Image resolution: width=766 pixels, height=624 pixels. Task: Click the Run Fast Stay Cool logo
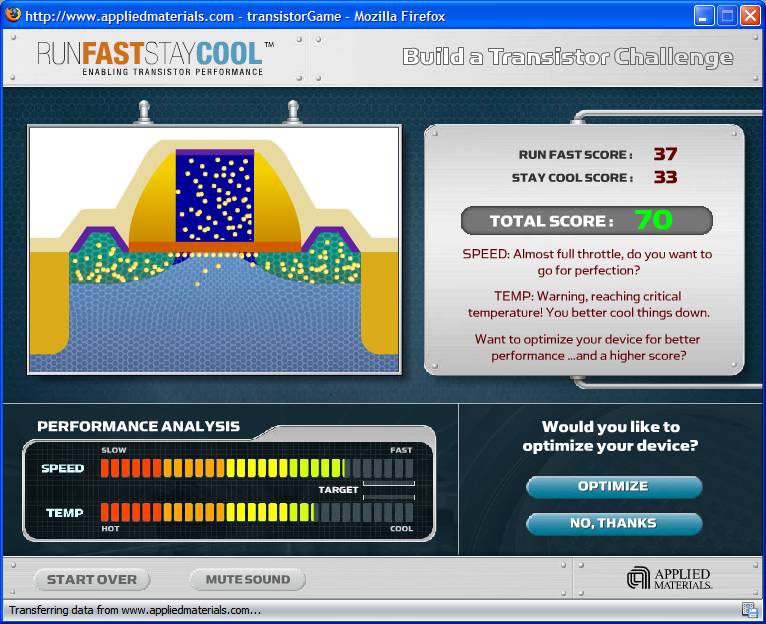pos(155,58)
